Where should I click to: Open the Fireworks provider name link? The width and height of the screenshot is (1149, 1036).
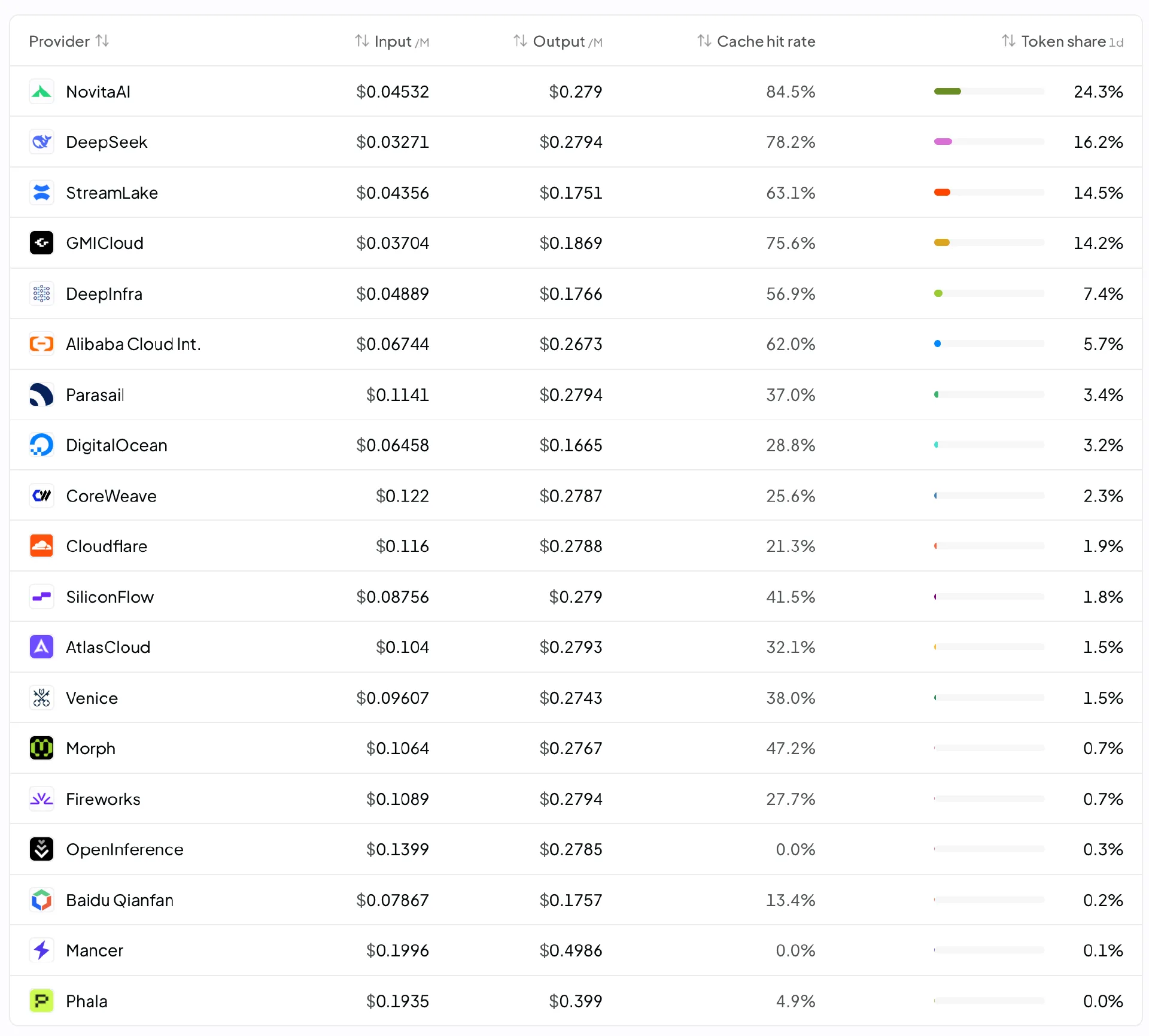(103, 799)
